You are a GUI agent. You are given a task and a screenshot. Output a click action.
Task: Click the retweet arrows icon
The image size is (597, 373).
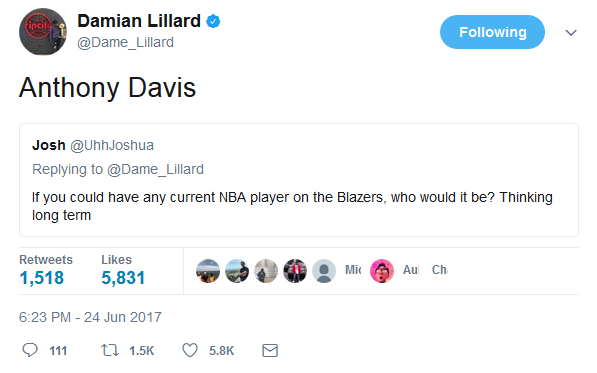point(110,350)
